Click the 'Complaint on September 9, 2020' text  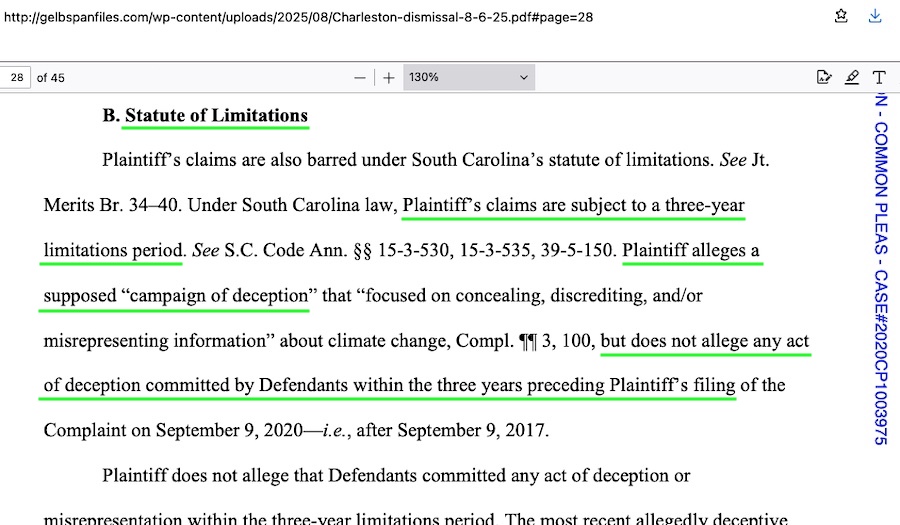point(160,431)
